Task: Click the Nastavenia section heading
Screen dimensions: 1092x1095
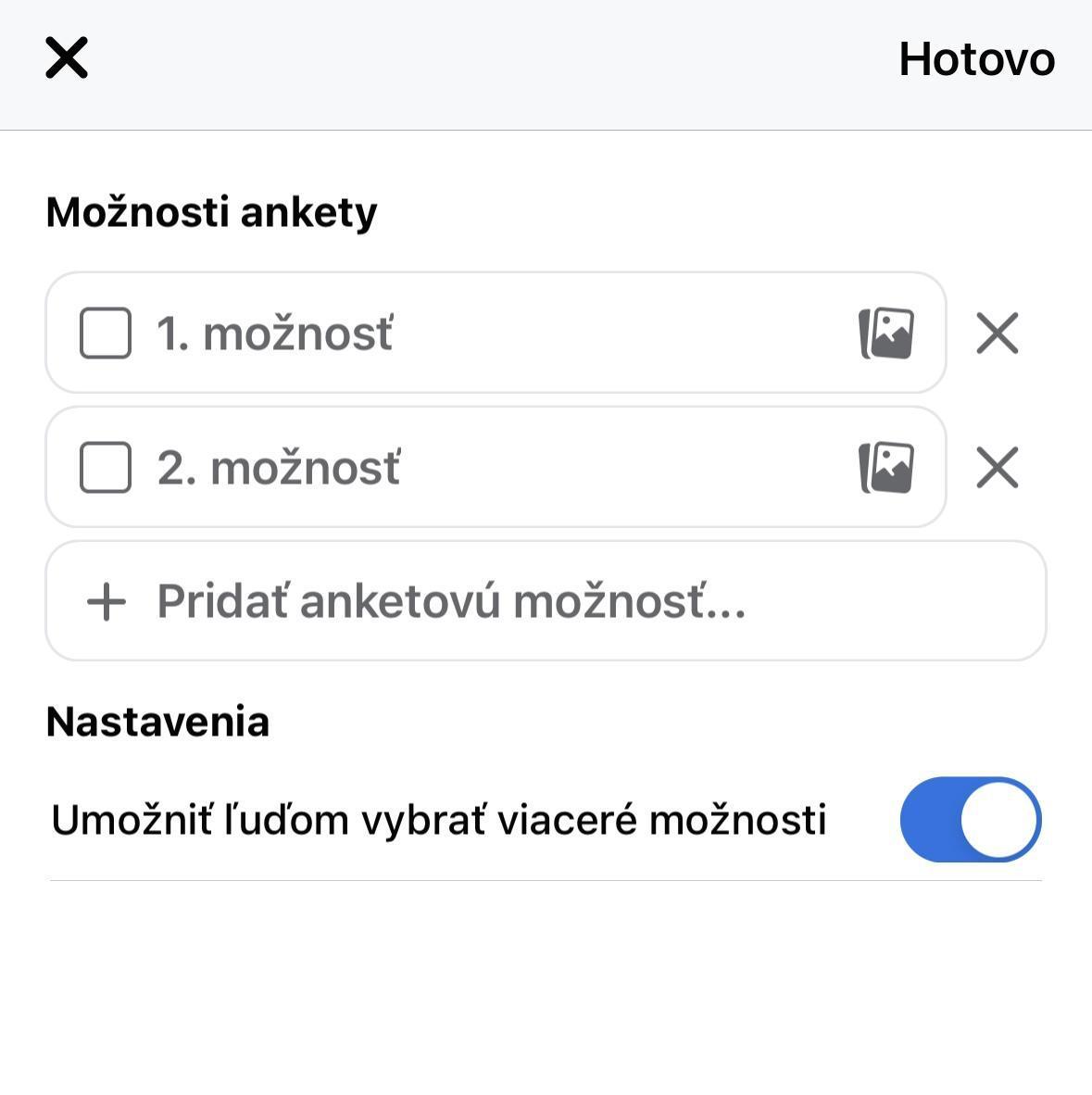Action: [157, 722]
